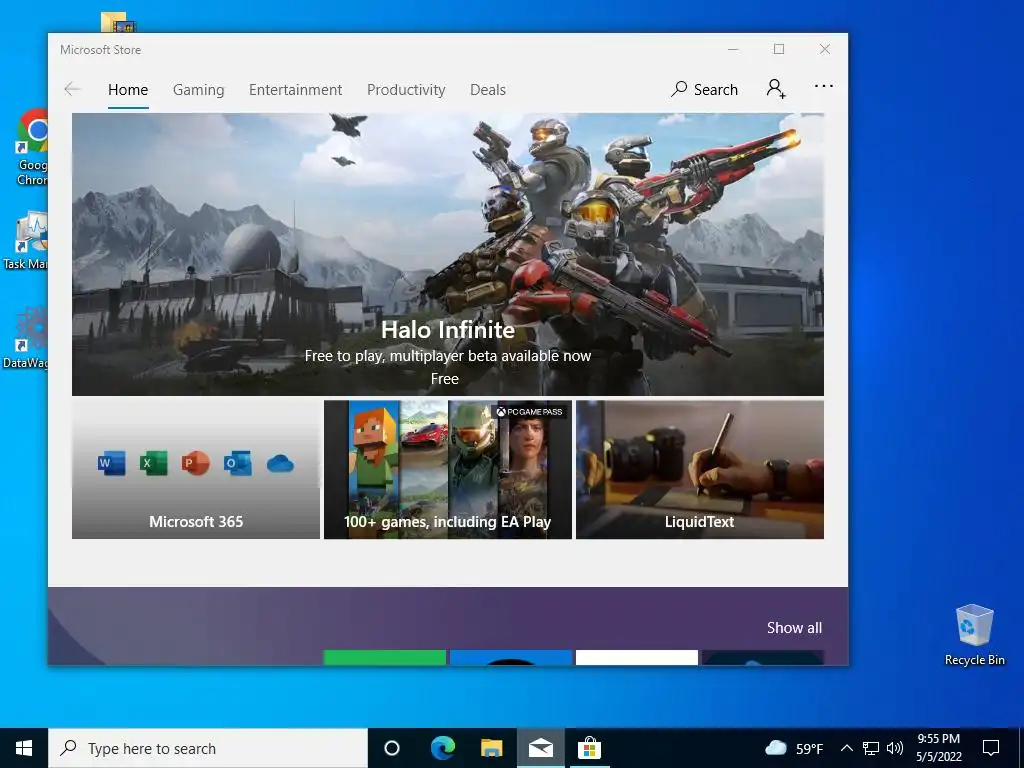Click the Outlook icon in Microsoft 365 tile
The image size is (1024, 768).
(x=238, y=463)
